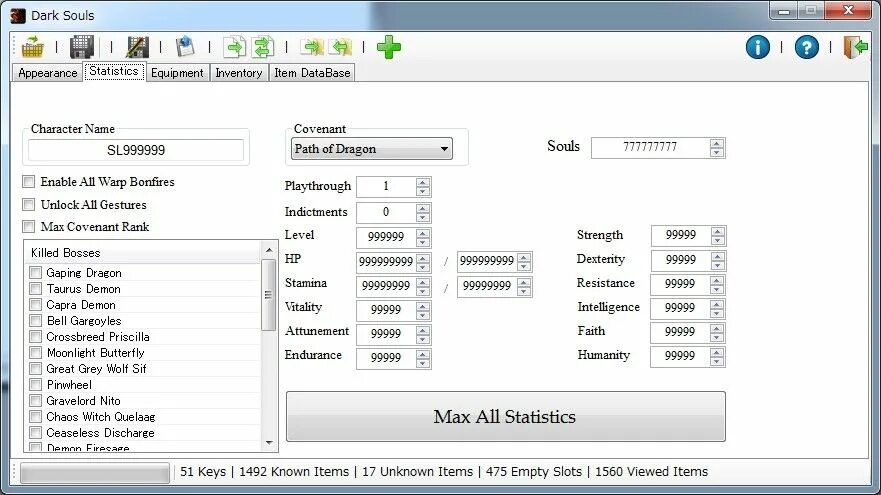
Task: Enable All Warp Bonfires checkbox
Action: click(29, 181)
